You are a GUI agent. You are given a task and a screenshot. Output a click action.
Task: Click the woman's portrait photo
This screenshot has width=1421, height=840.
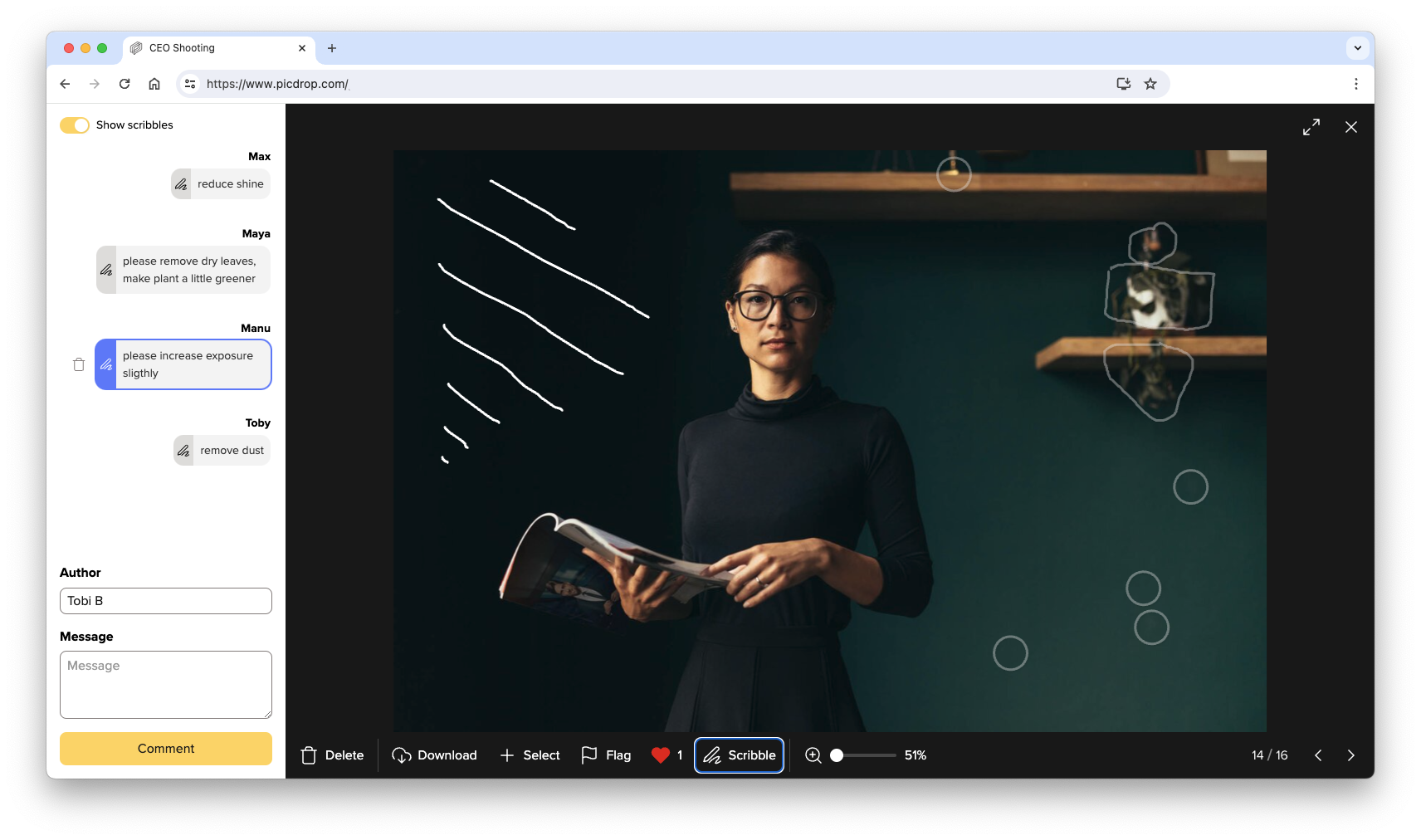coord(830,441)
